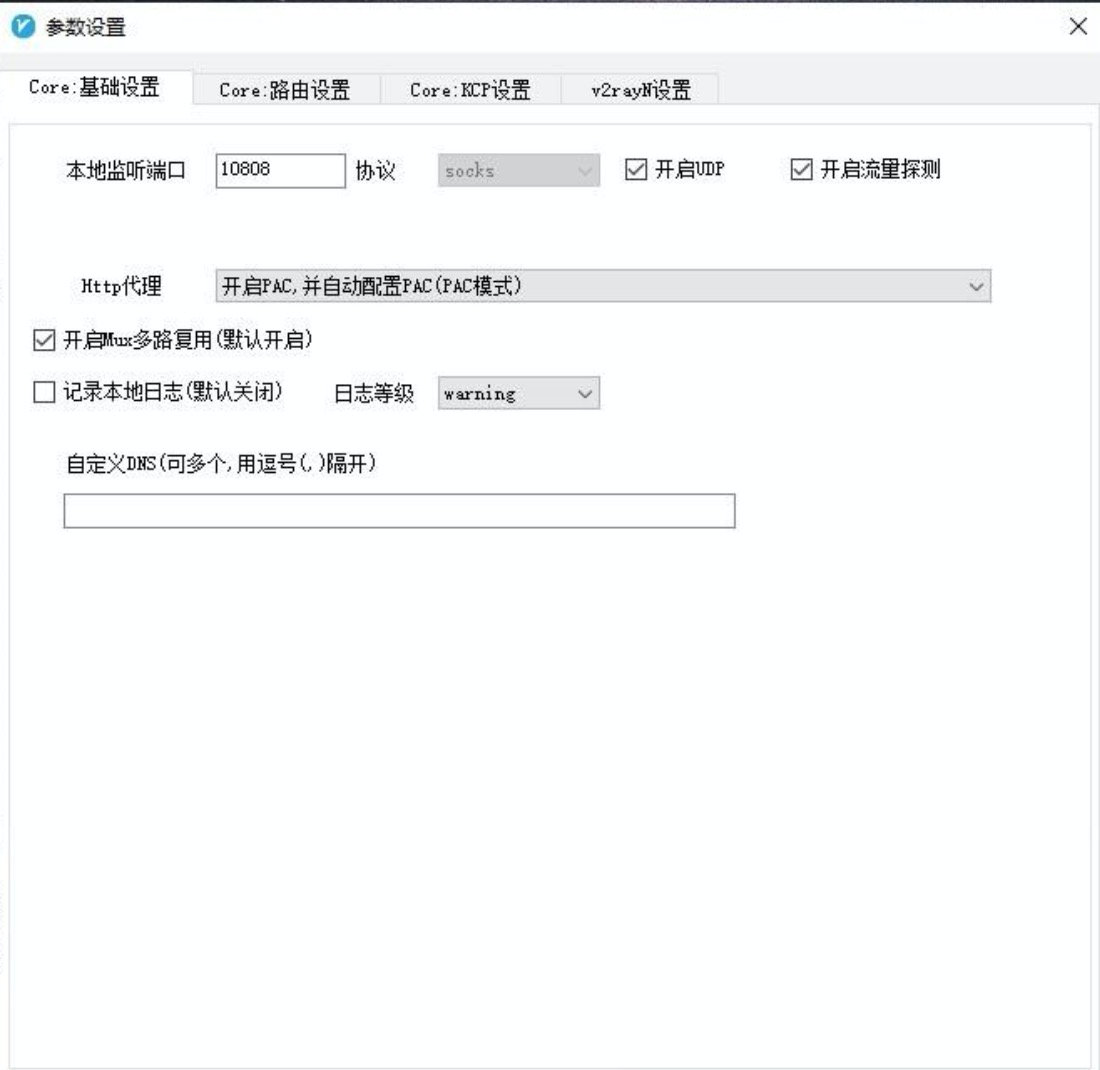Click the 自定义DNS text input box
The width and height of the screenshot is (1100, 1070).
point(399,511)
